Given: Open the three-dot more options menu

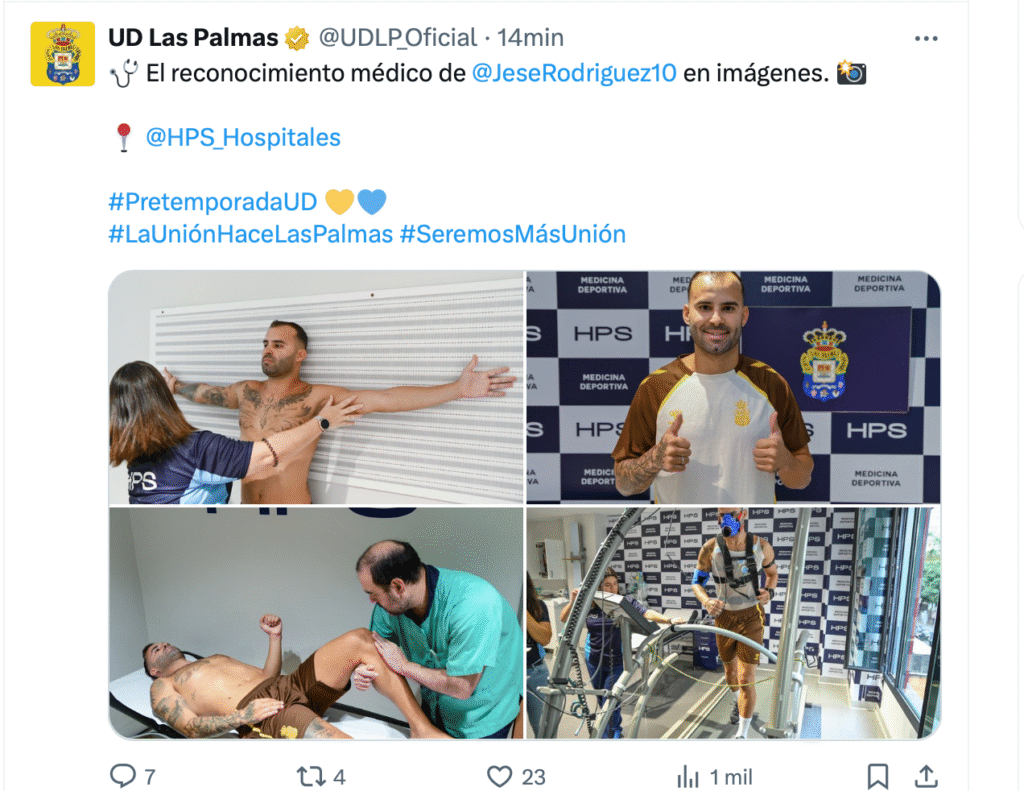Looking at the screenshot, I should [926, 39].
